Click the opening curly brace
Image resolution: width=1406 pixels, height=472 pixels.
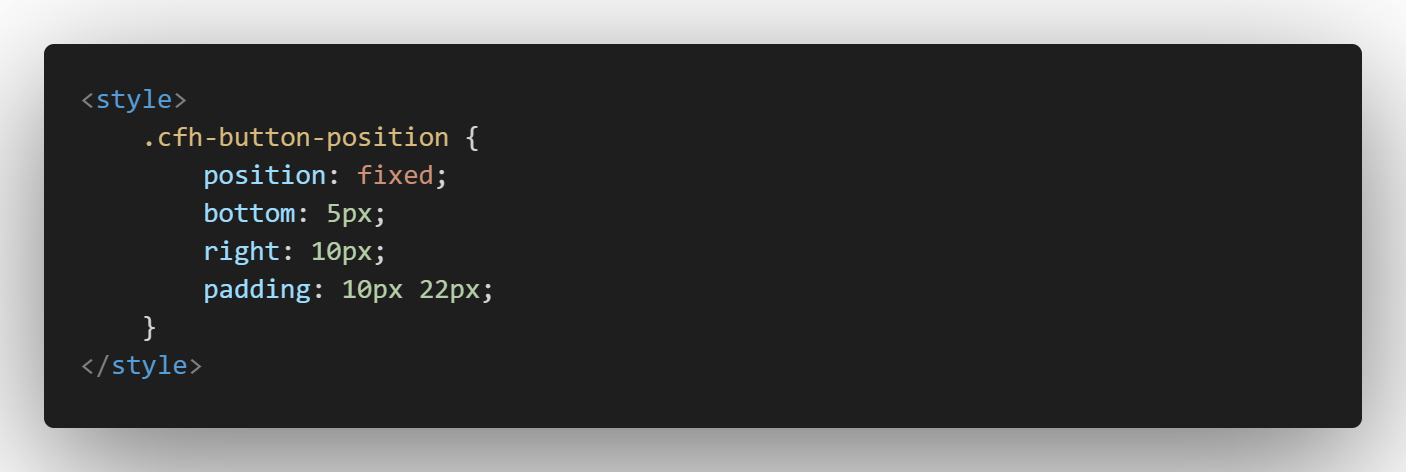click(473, 138)
